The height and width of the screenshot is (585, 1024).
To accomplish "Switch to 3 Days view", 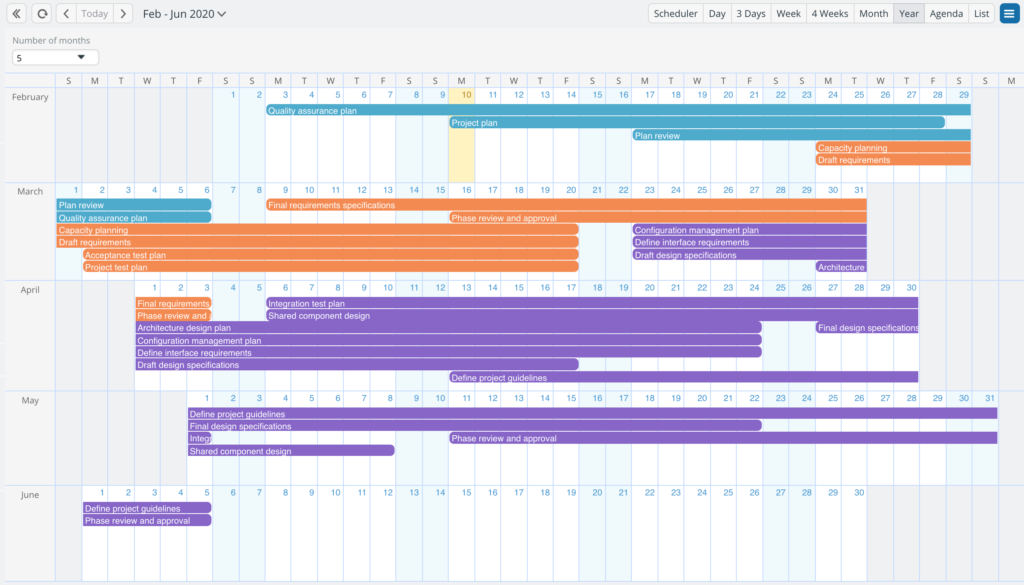I will click(x=750, y=14).
